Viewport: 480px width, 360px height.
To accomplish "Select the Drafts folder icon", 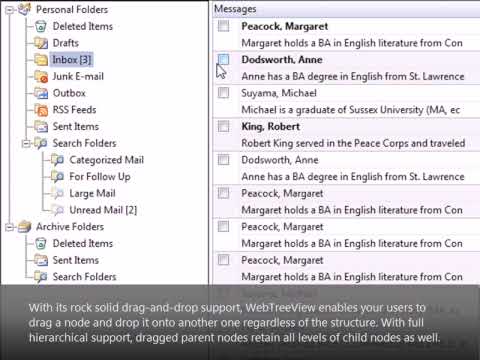I will tap(41, 43).
